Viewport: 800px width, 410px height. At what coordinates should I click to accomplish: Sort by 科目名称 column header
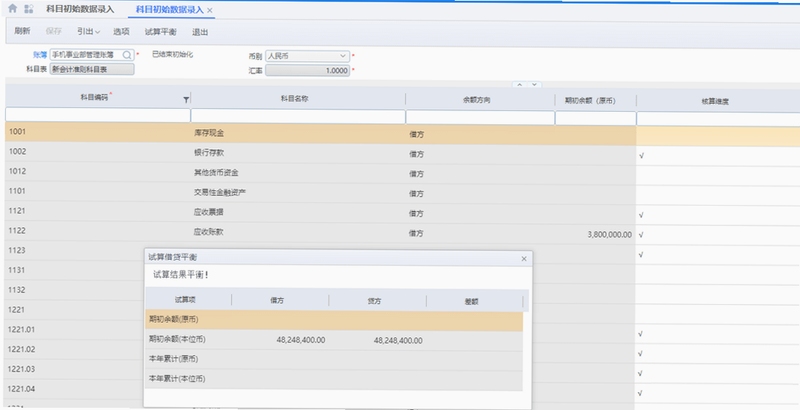coord(294,98)
